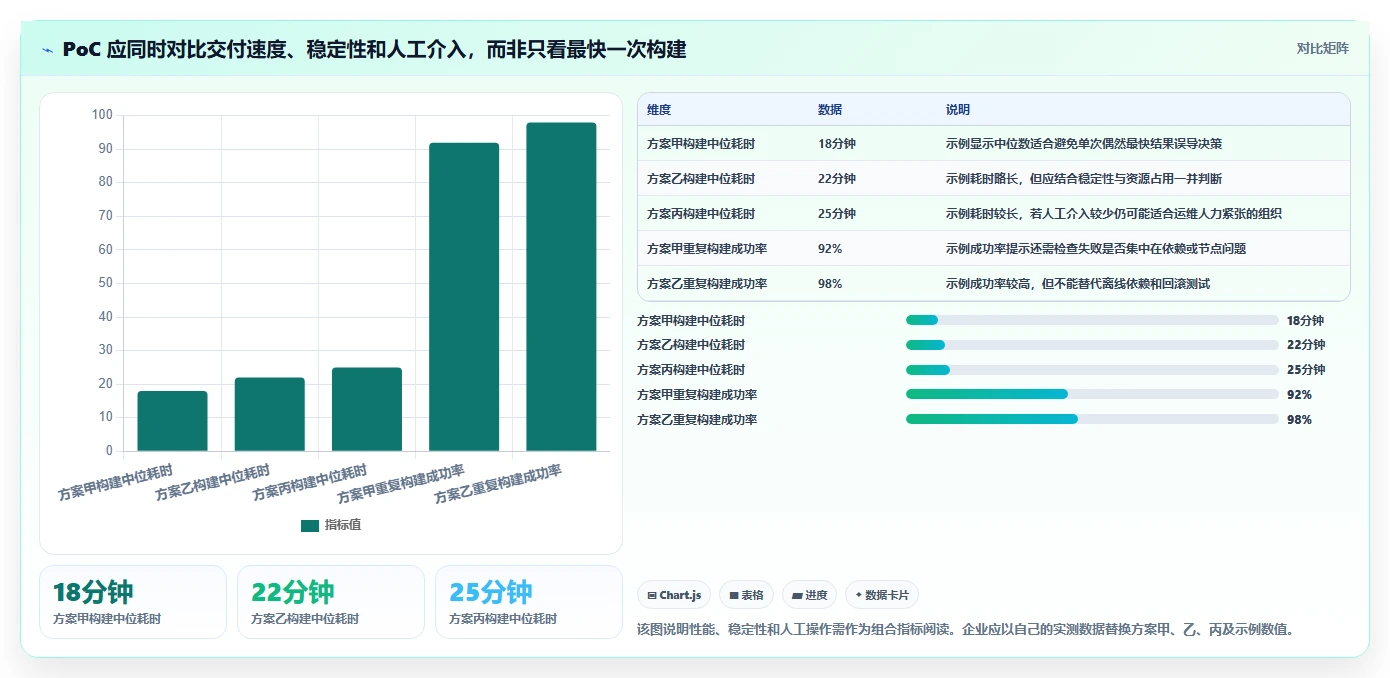
Task: Select the 方案丙构建中位耗时 bar in the chart
Action: coord(367,409)
